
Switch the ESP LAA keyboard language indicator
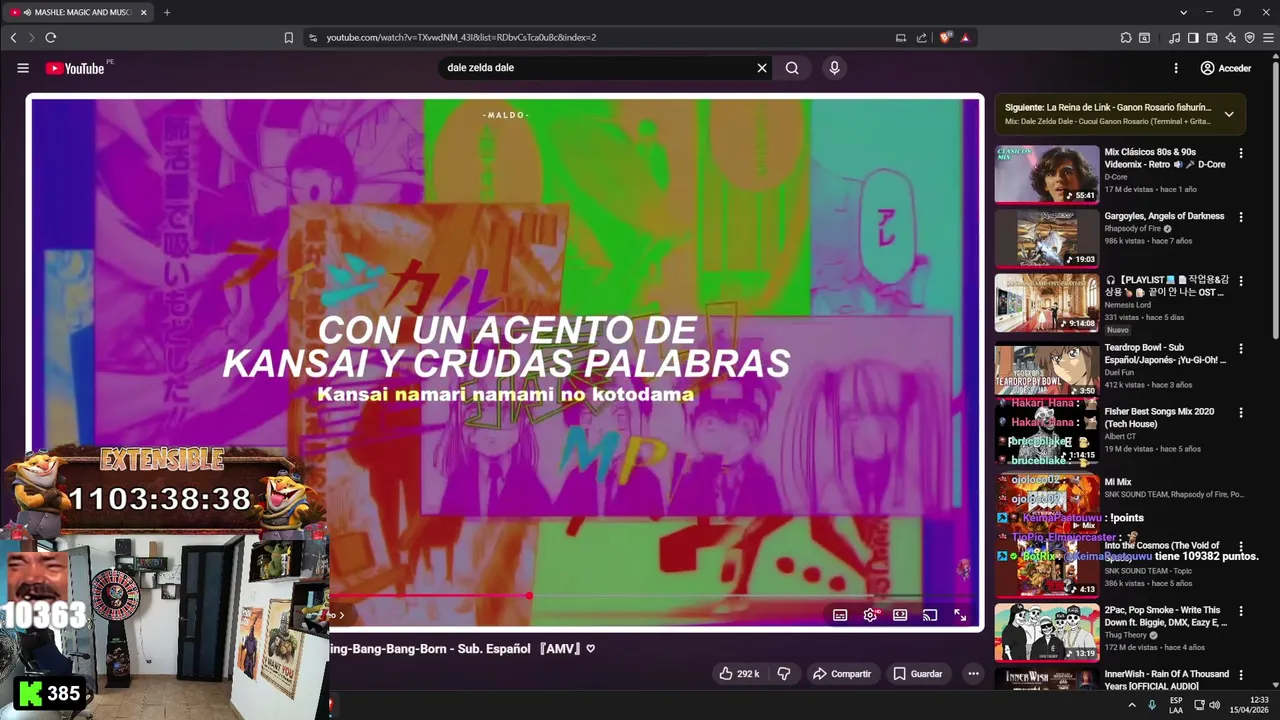pyautogui.click(x=1176, y=705)
